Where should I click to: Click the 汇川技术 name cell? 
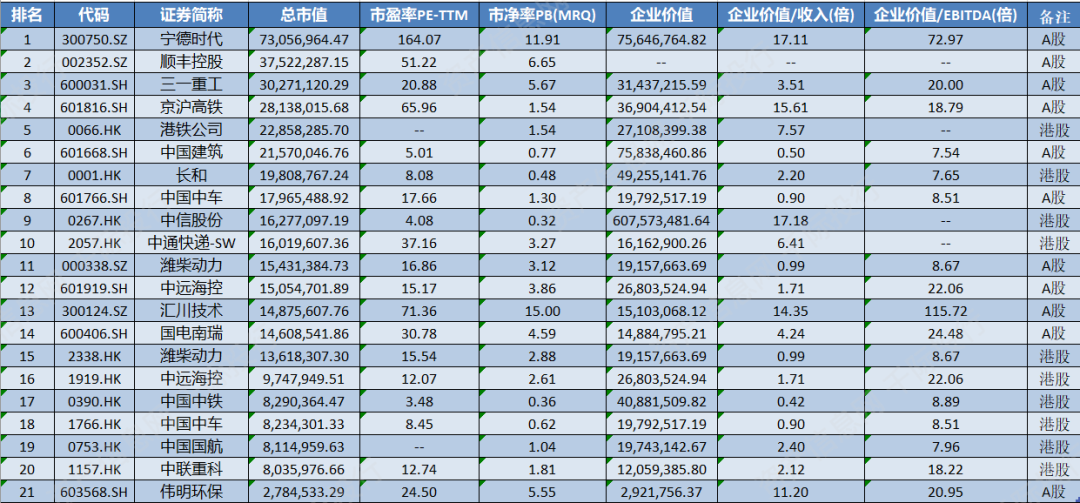click(x=191, y=311)
